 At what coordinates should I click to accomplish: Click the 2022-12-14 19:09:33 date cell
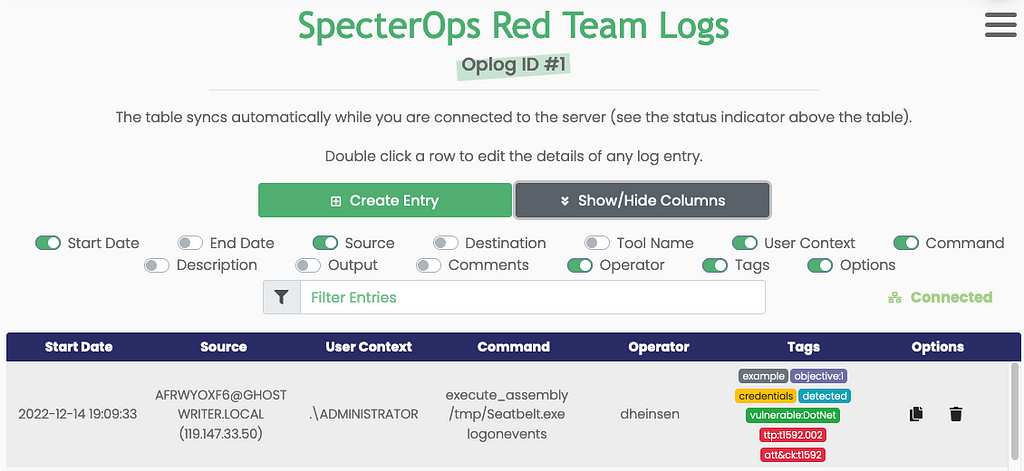pos(78,414)
